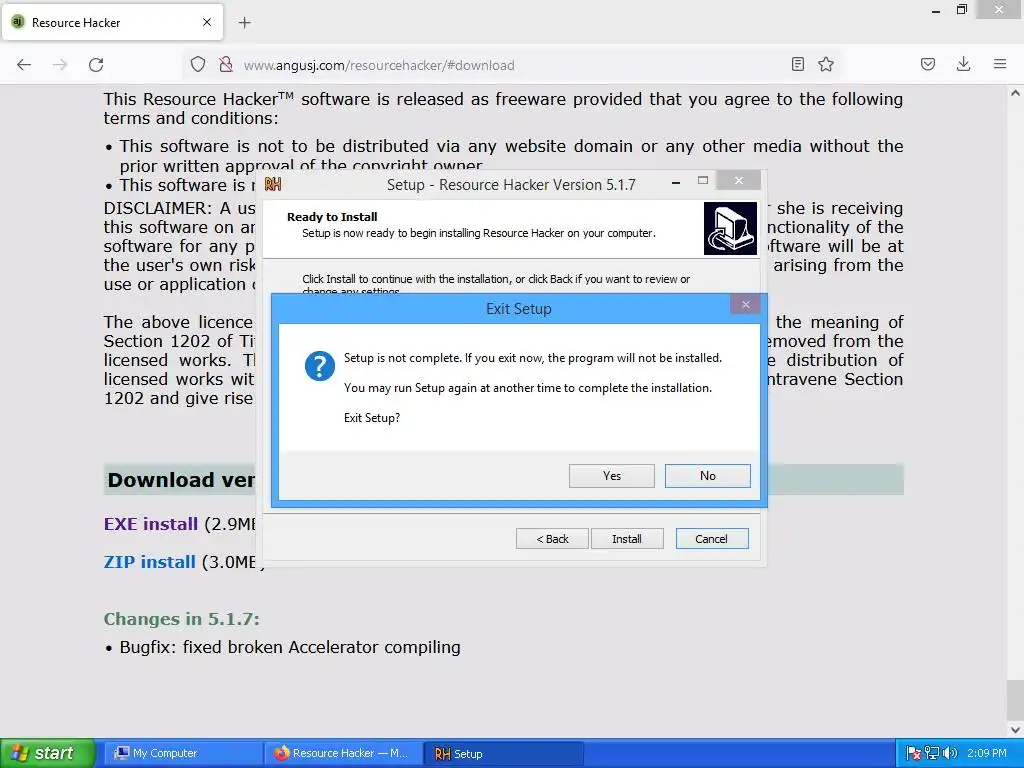Close the Resource Hacker tab
The image size is (1024, 768).
pos(207,22)
